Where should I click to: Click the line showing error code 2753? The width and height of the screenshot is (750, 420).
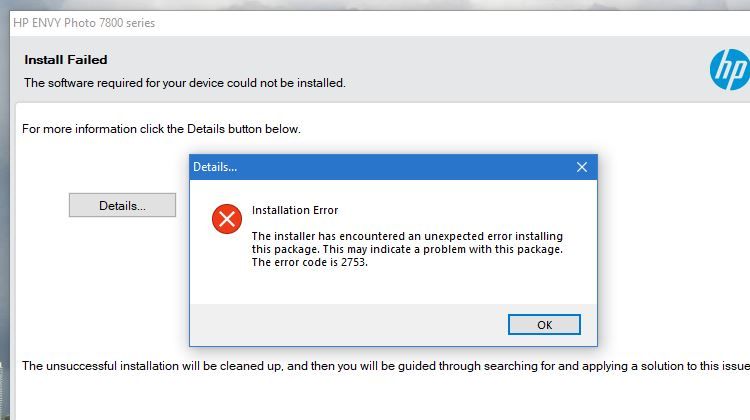[x=303, y=262]
